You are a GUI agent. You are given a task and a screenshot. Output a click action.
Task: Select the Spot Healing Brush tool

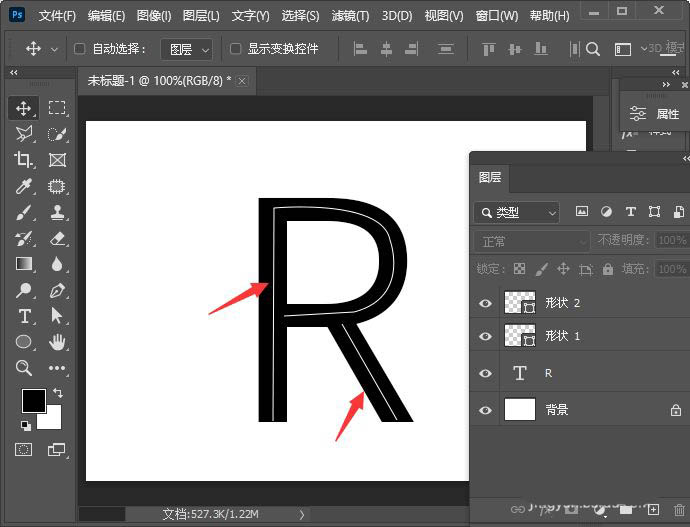(57, 186)
